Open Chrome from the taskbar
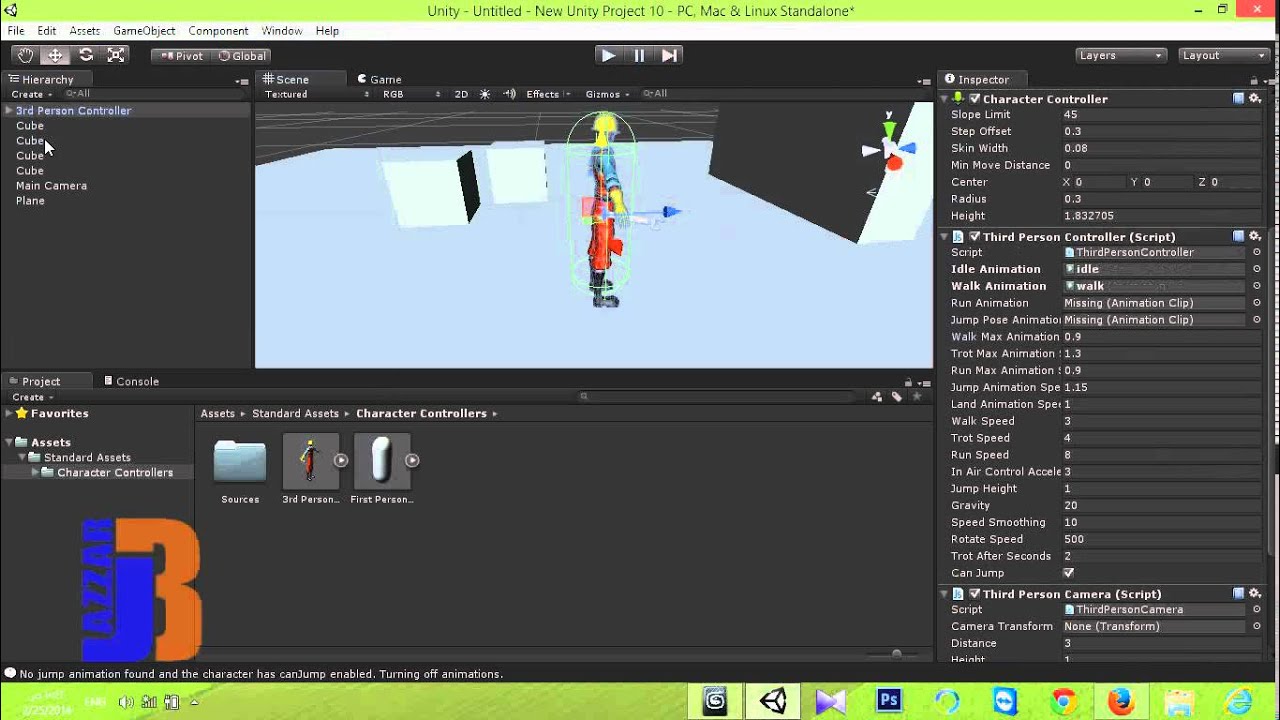This screenshot has height=720, width=1280. (x=1063, y=701)
